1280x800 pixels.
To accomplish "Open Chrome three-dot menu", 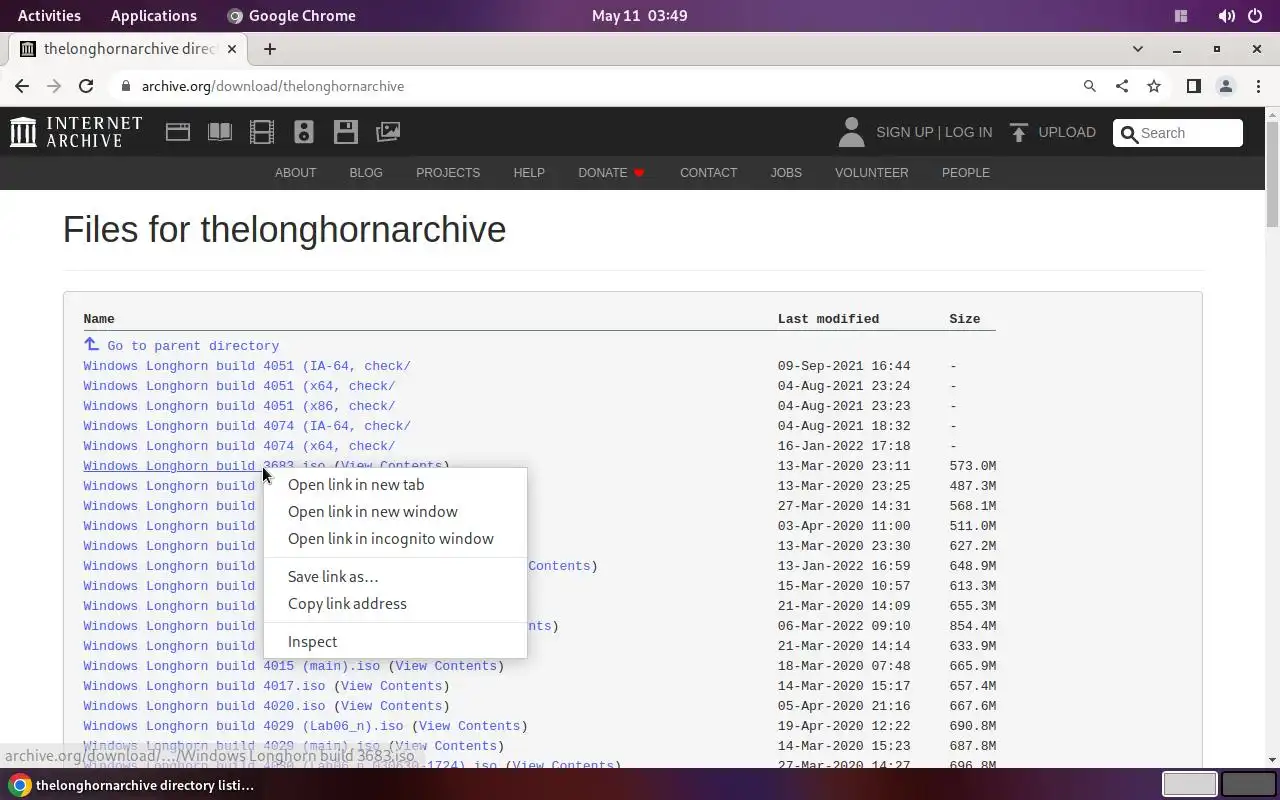I will pyautogui.click(x=1257, y=86).
